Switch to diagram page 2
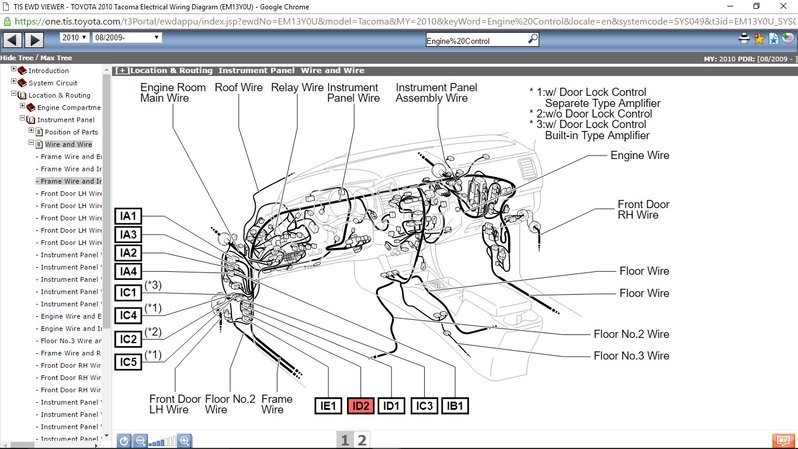This screenshot has height=449, width=798. pos(362,440)
